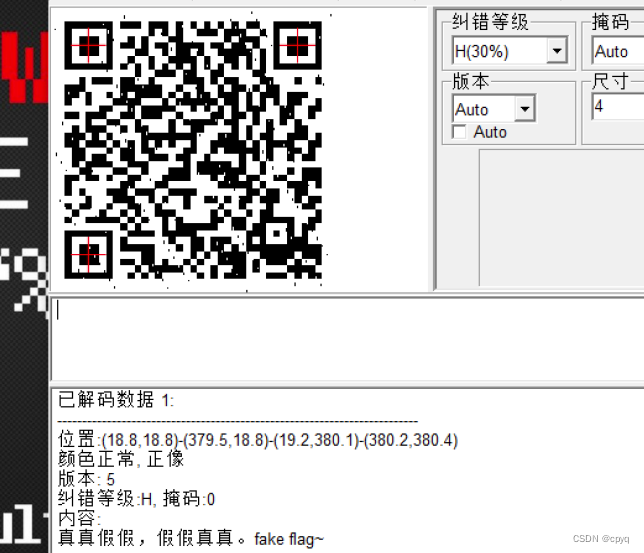Click the position coordinates line in decoded output
The image size is (644, 553).
click(258, 440)
